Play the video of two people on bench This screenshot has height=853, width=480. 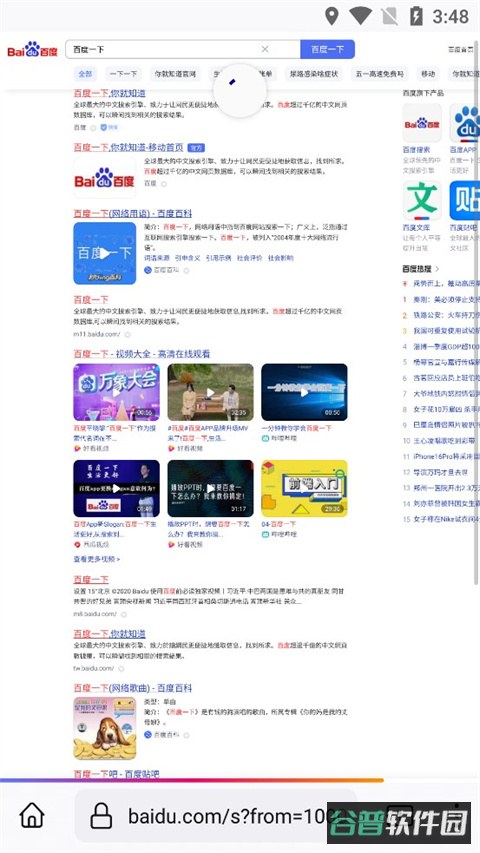coord(211,392)
